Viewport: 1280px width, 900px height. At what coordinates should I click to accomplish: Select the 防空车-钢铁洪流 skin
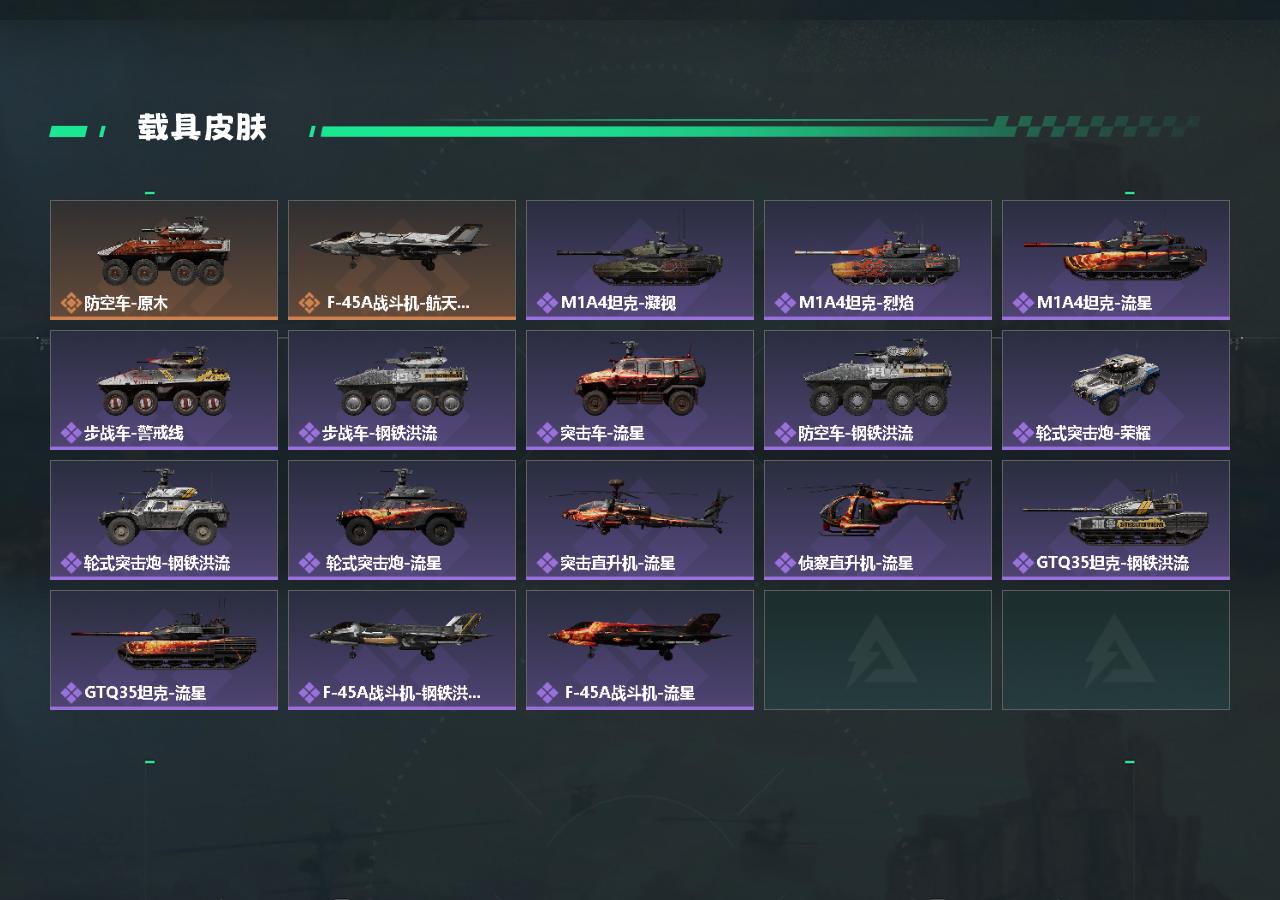[878, 390]
